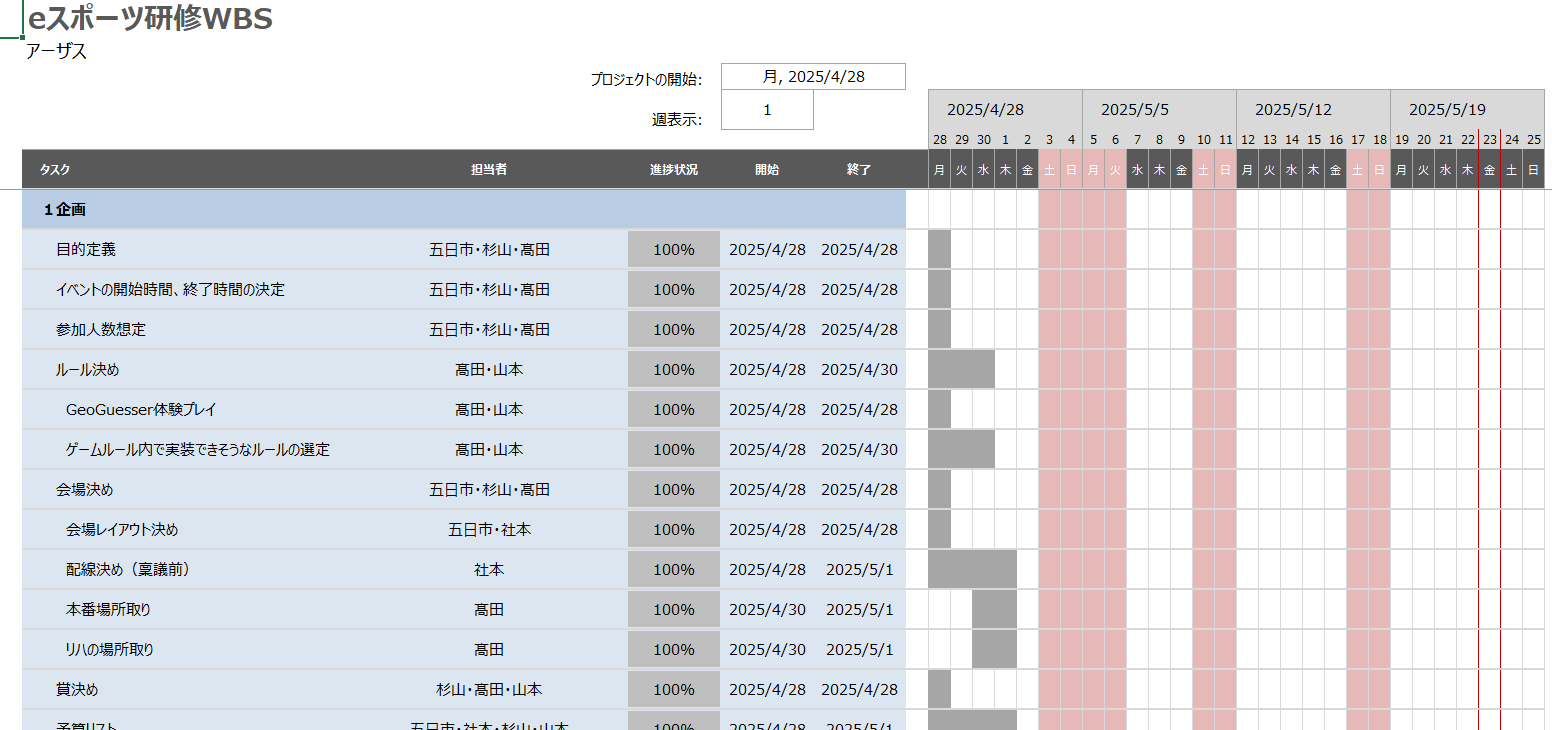Click the 賞決め task name cell
Viewport: 1552px width, 730px height.
[x=77, y=690]
